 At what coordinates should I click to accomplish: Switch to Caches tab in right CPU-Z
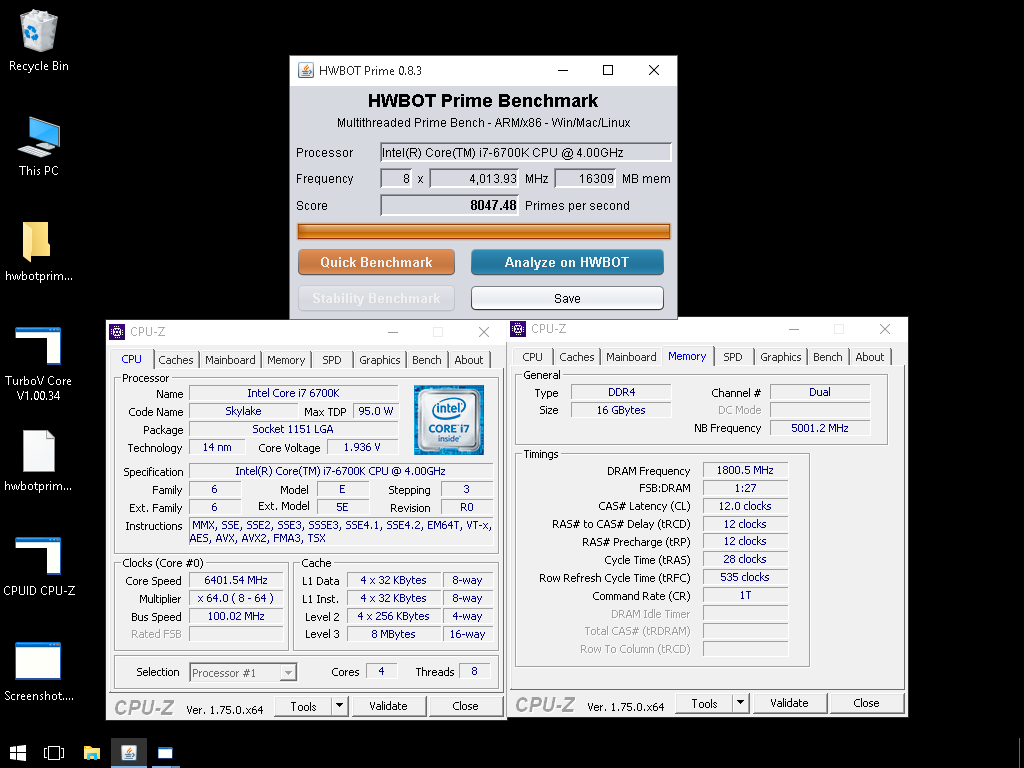577,357
